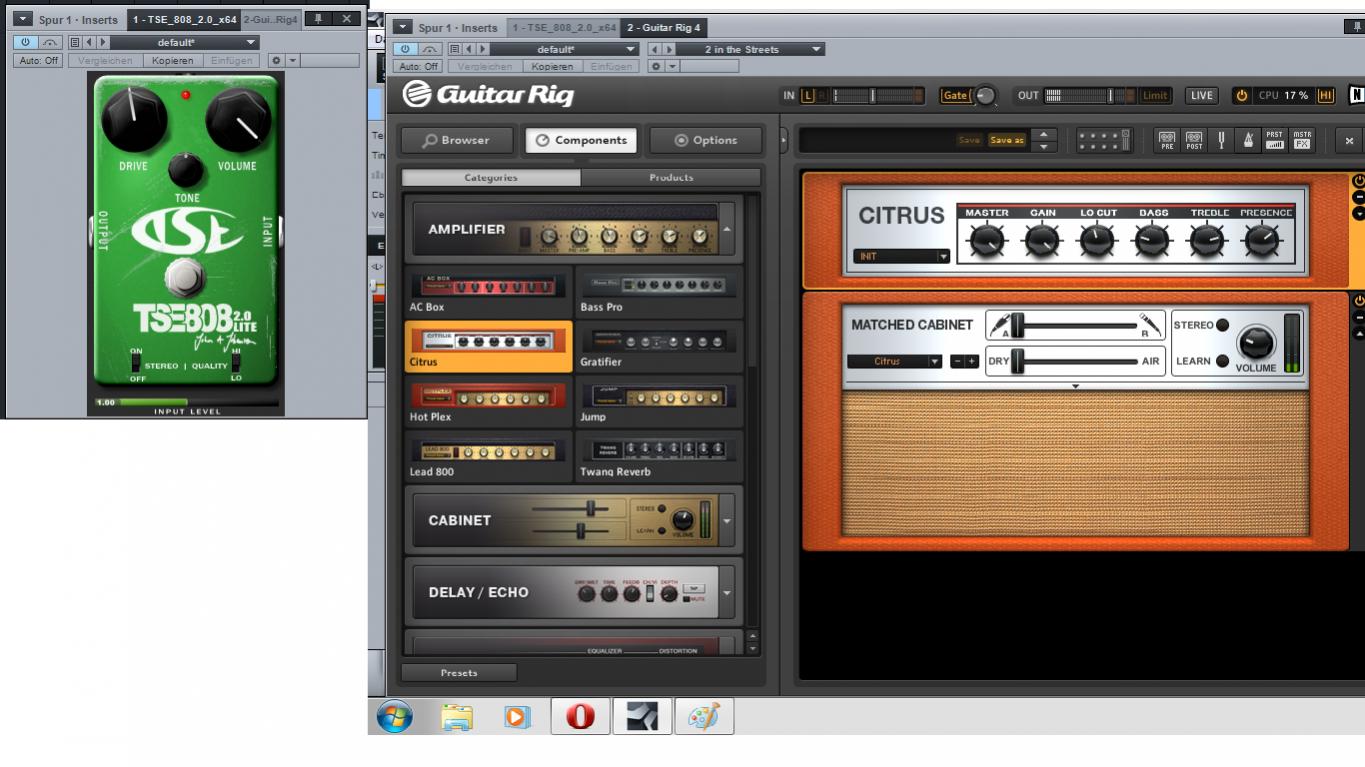Select the Jump amplifier

click(659, 402)
